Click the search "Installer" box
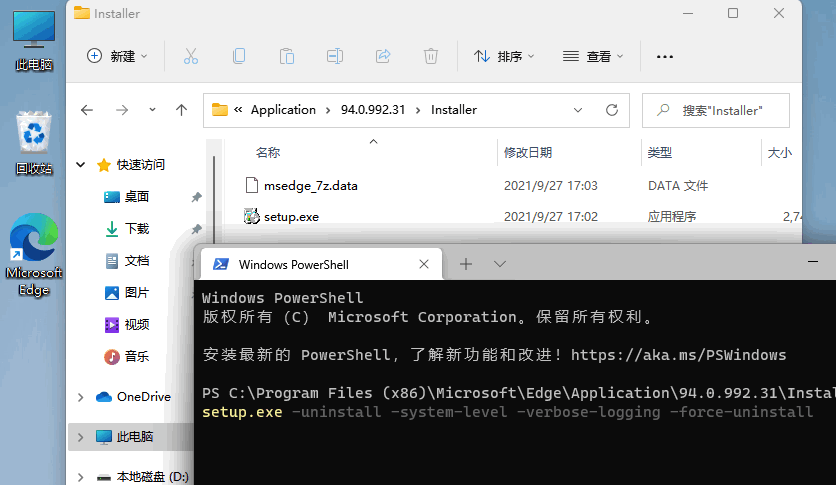836x485 pixels. [716, 110]
